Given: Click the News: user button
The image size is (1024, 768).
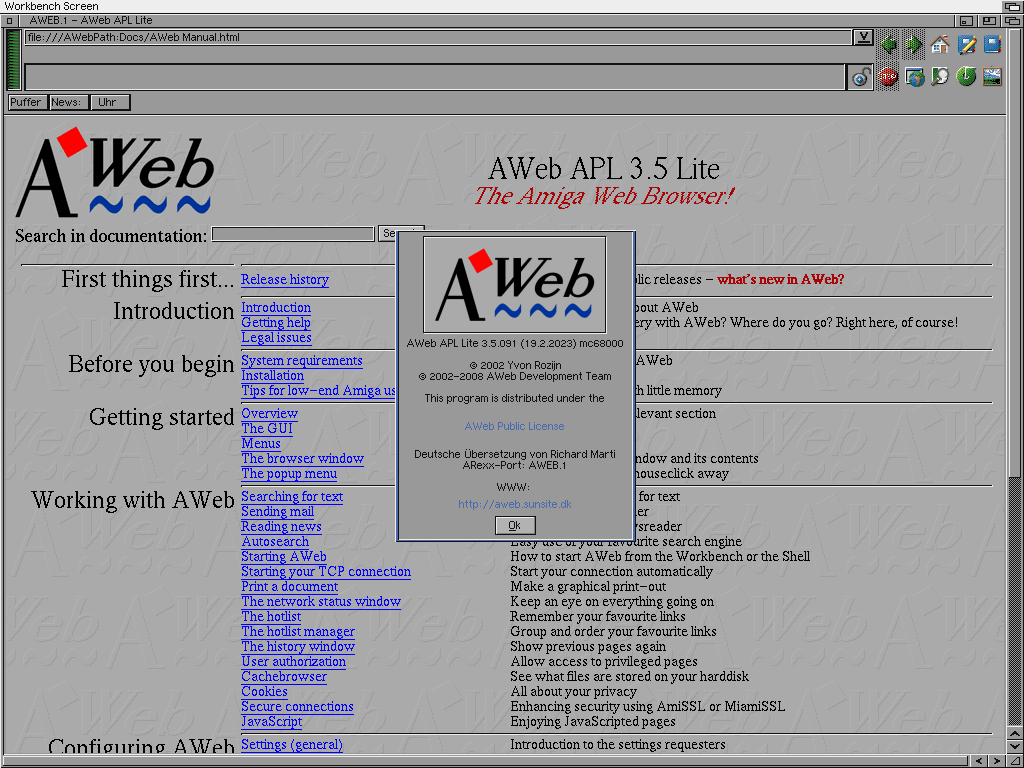Looking at the screenshot, I should [x=68, y=103].
